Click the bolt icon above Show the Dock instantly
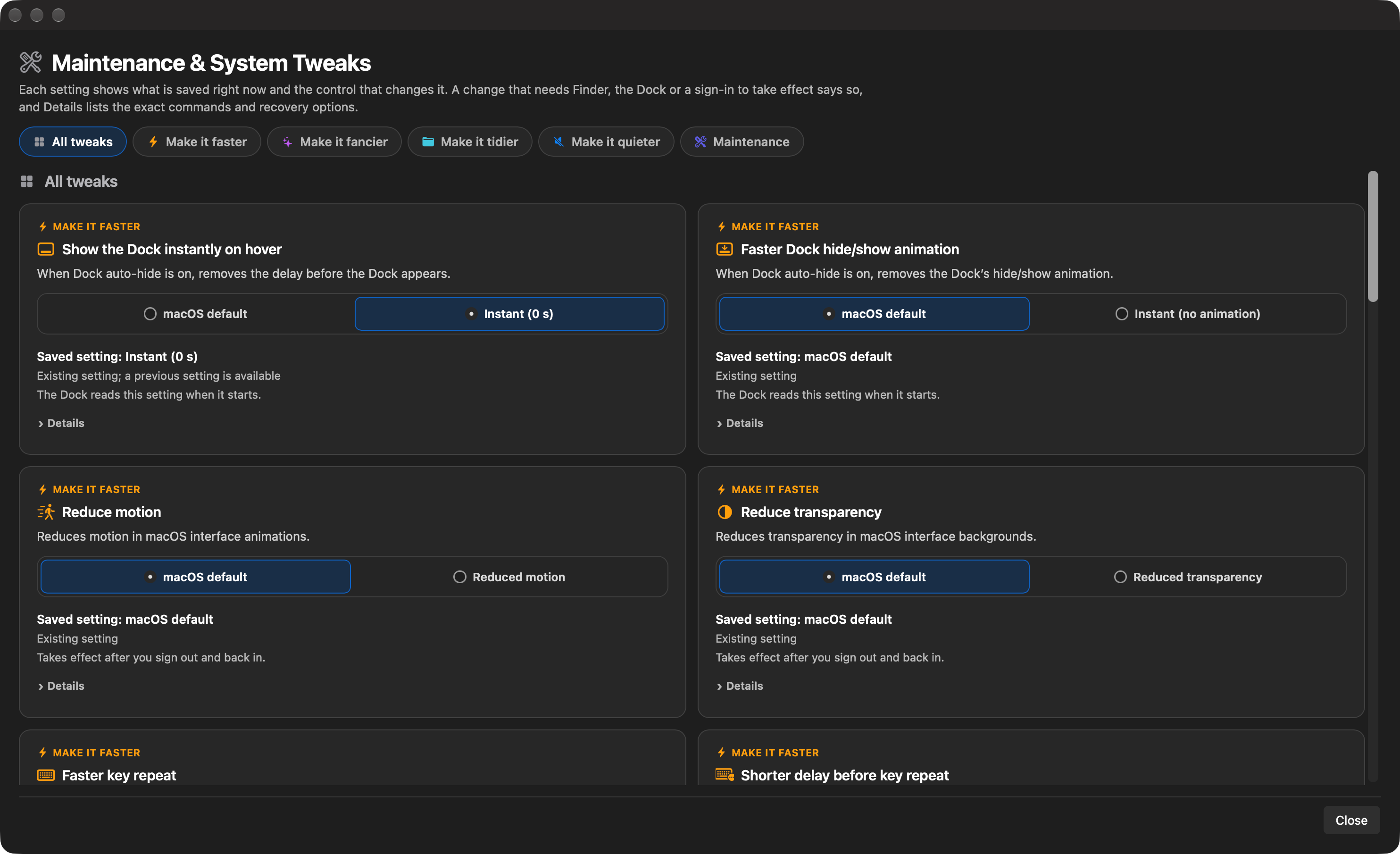This screenshot has height=854, width=1400. [x=42, y=226]
